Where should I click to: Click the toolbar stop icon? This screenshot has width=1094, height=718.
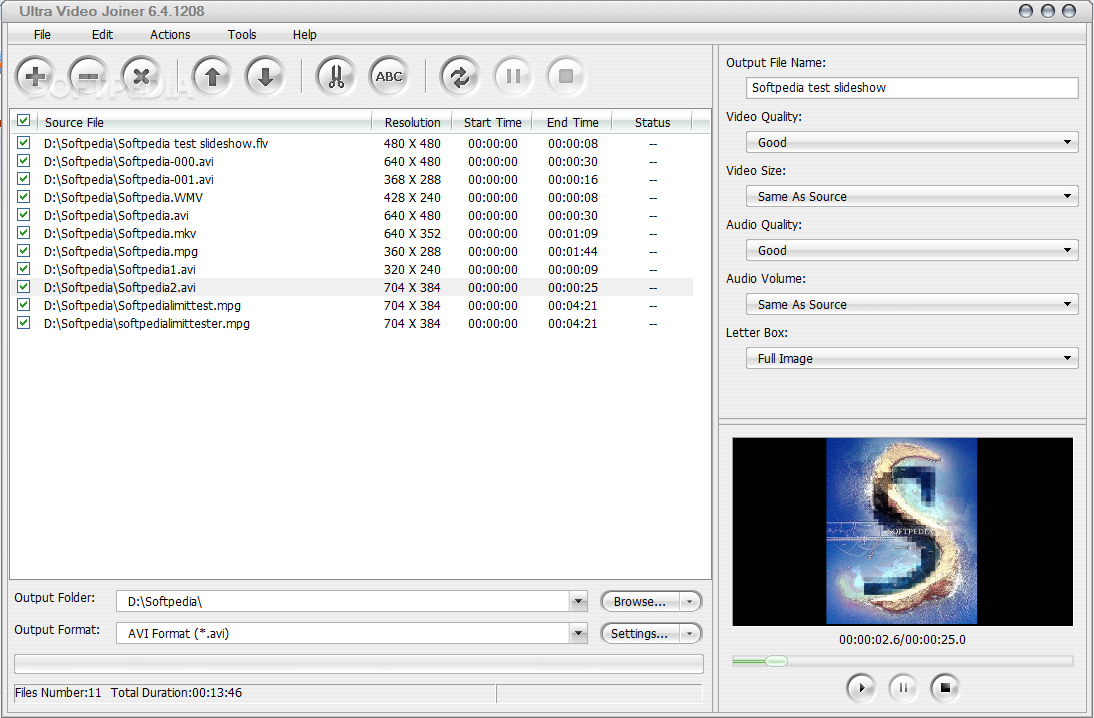566,76
